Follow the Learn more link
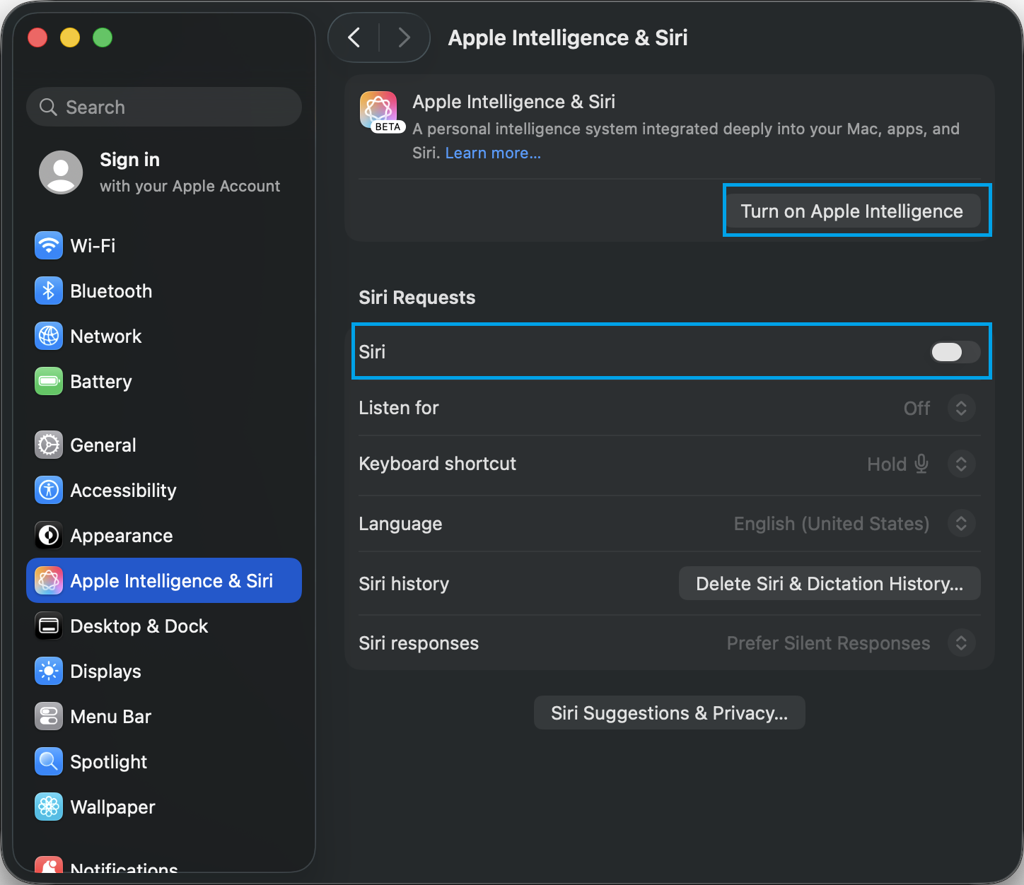The width and height of the screenshot is (1024, 885). (493, 153)
